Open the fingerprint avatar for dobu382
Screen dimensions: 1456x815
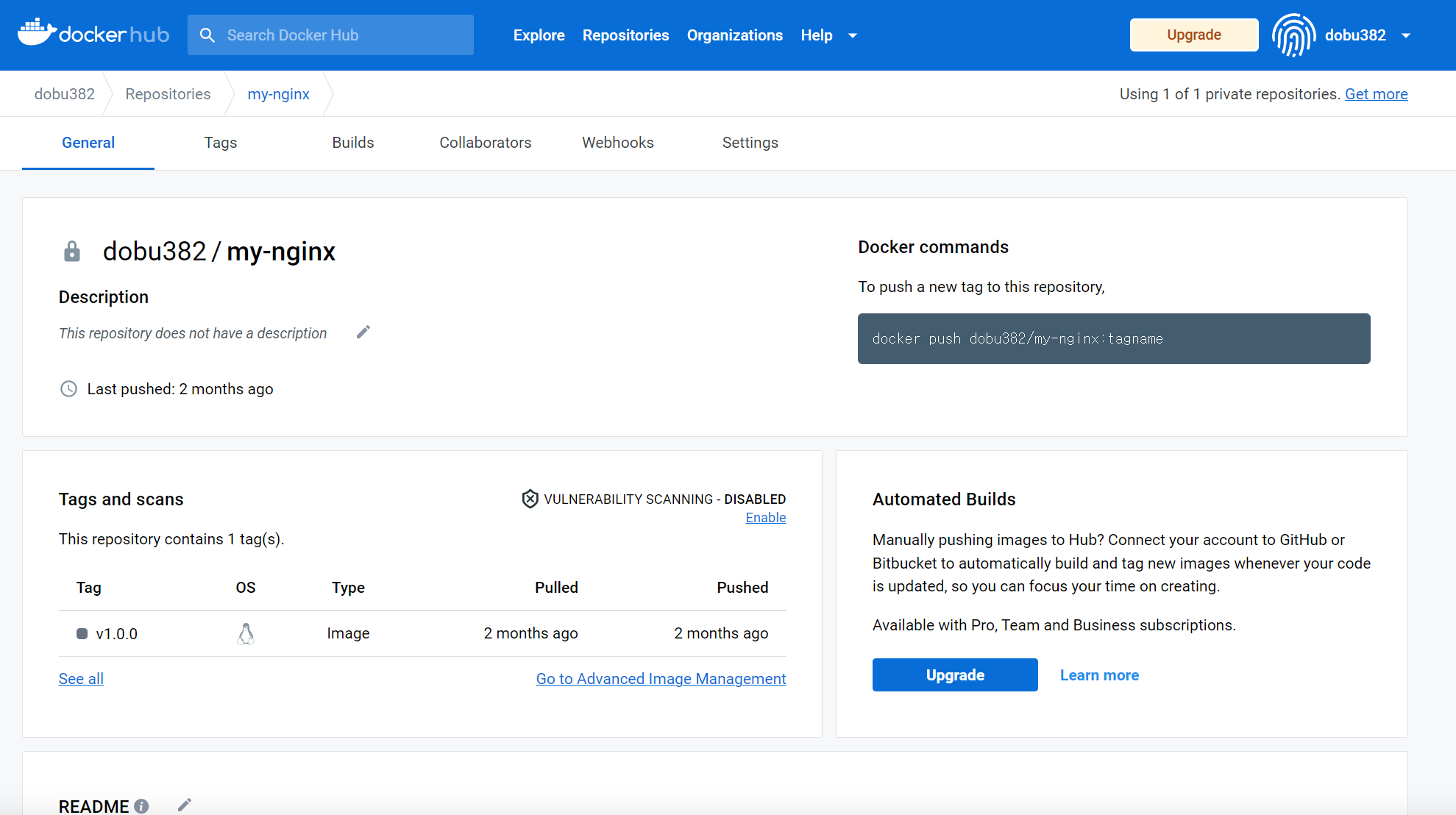1293,35
